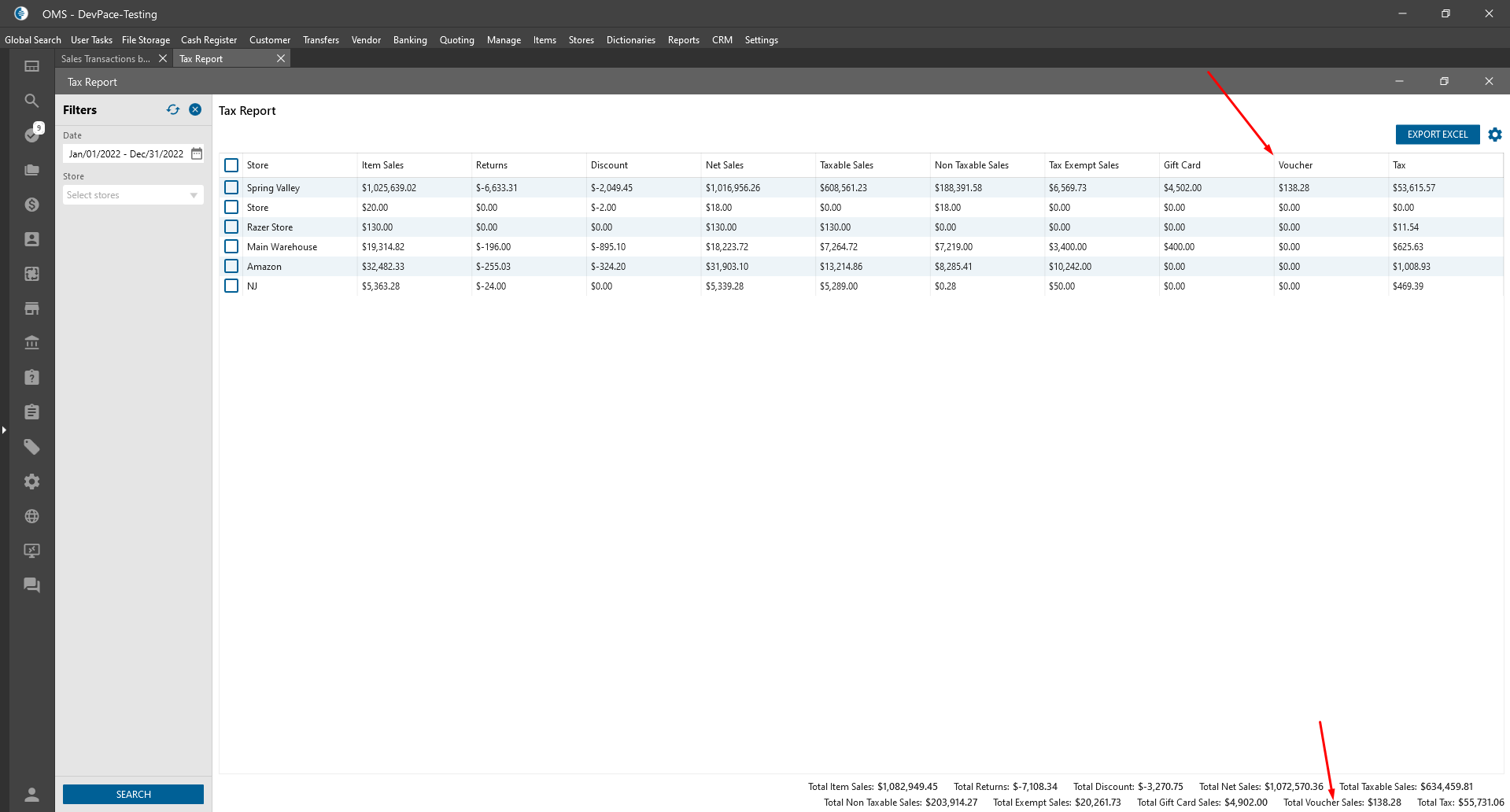
Task: Open the chat bubbles icon in sidebar
Action: 31,585
